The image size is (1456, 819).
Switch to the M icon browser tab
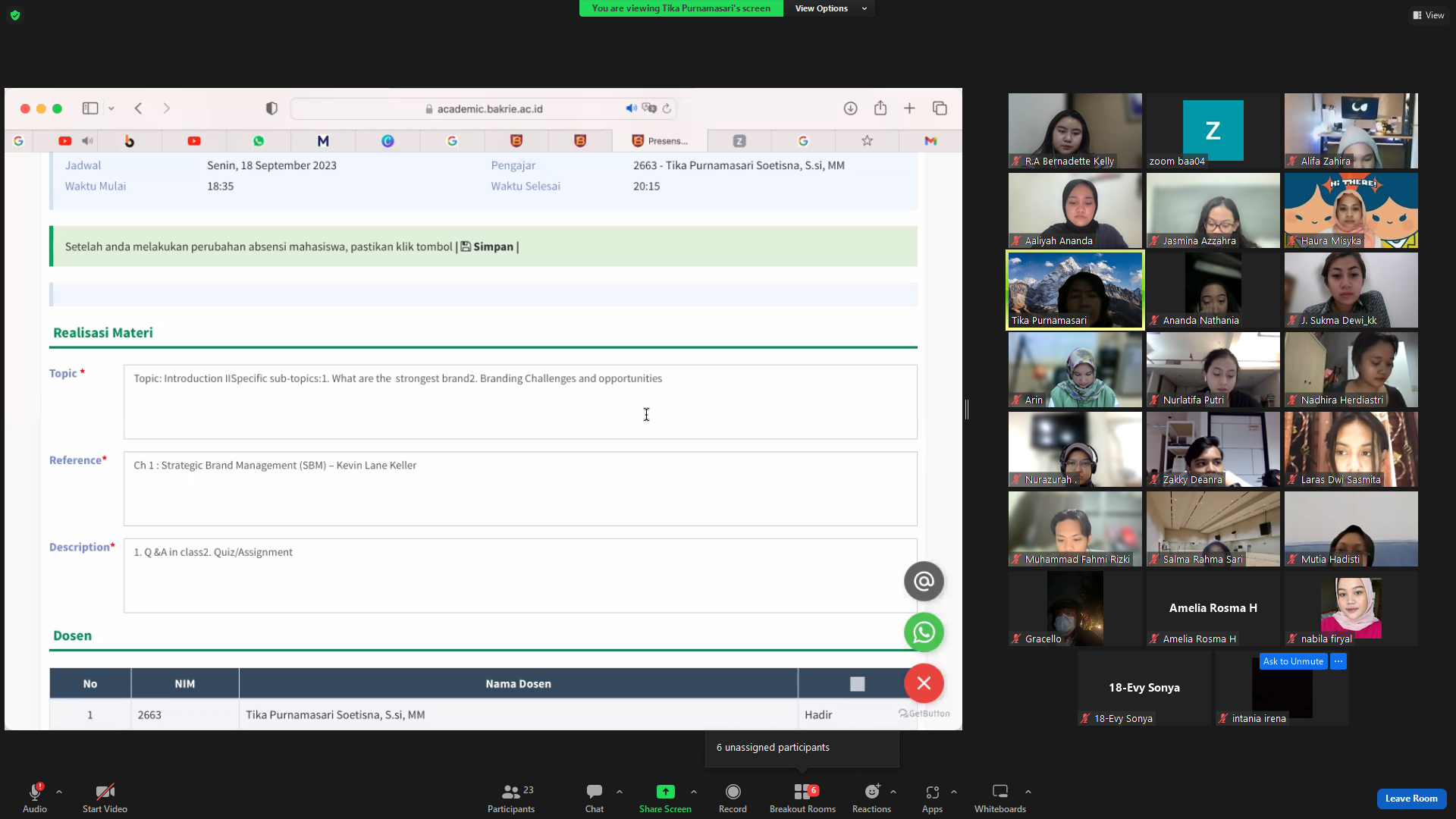323,141
